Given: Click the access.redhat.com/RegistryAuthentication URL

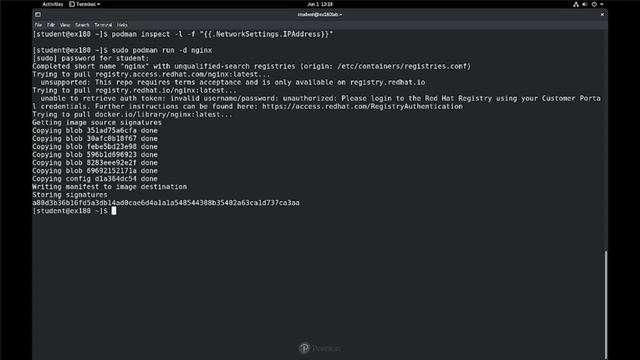Looking at the screenshot, I should pos(362,107).
